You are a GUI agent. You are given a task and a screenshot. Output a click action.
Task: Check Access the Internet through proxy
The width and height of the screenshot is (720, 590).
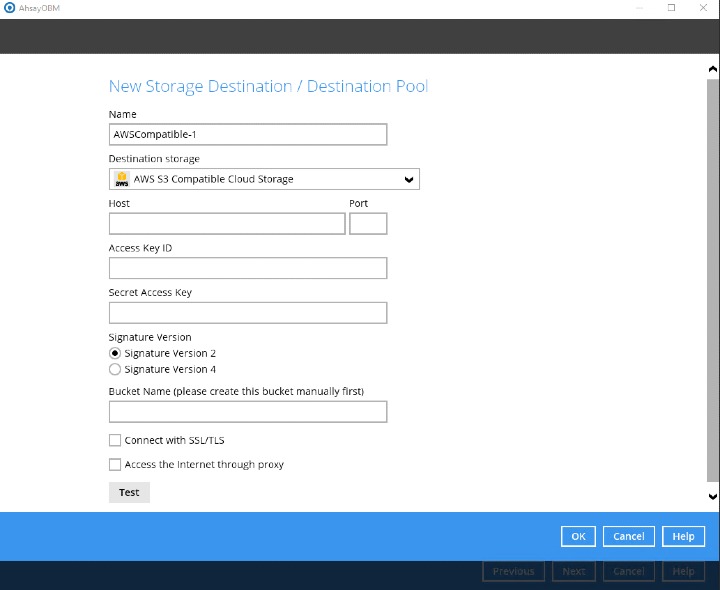(115, 464)
